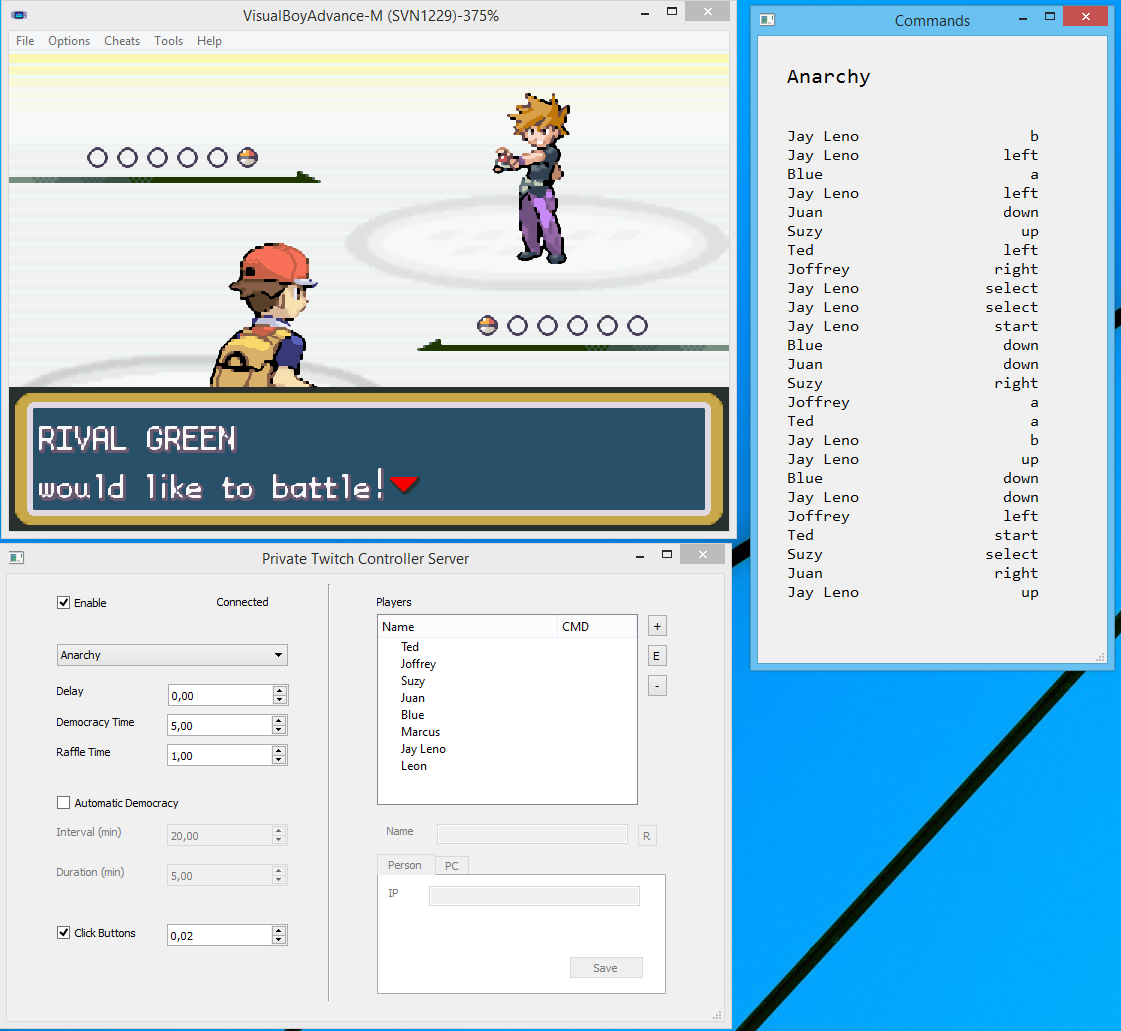Image resolution: width=1121 pixels, height=1031 pixels.
Task: Click the CMD column header in Players
Action: (x=596, y=626)
